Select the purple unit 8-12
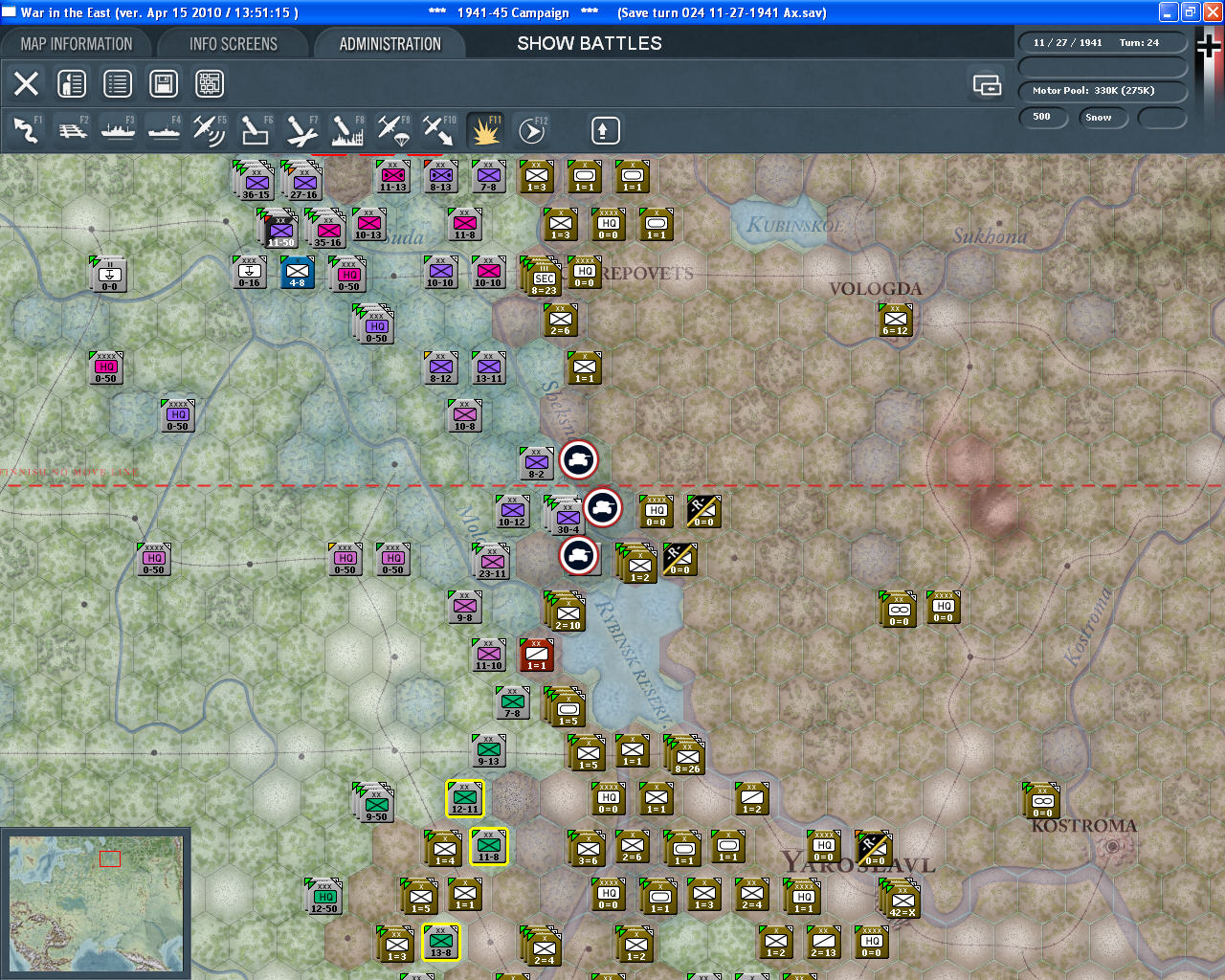The height and width of the screenshot is (980, 1225). [x=441, y=368]
